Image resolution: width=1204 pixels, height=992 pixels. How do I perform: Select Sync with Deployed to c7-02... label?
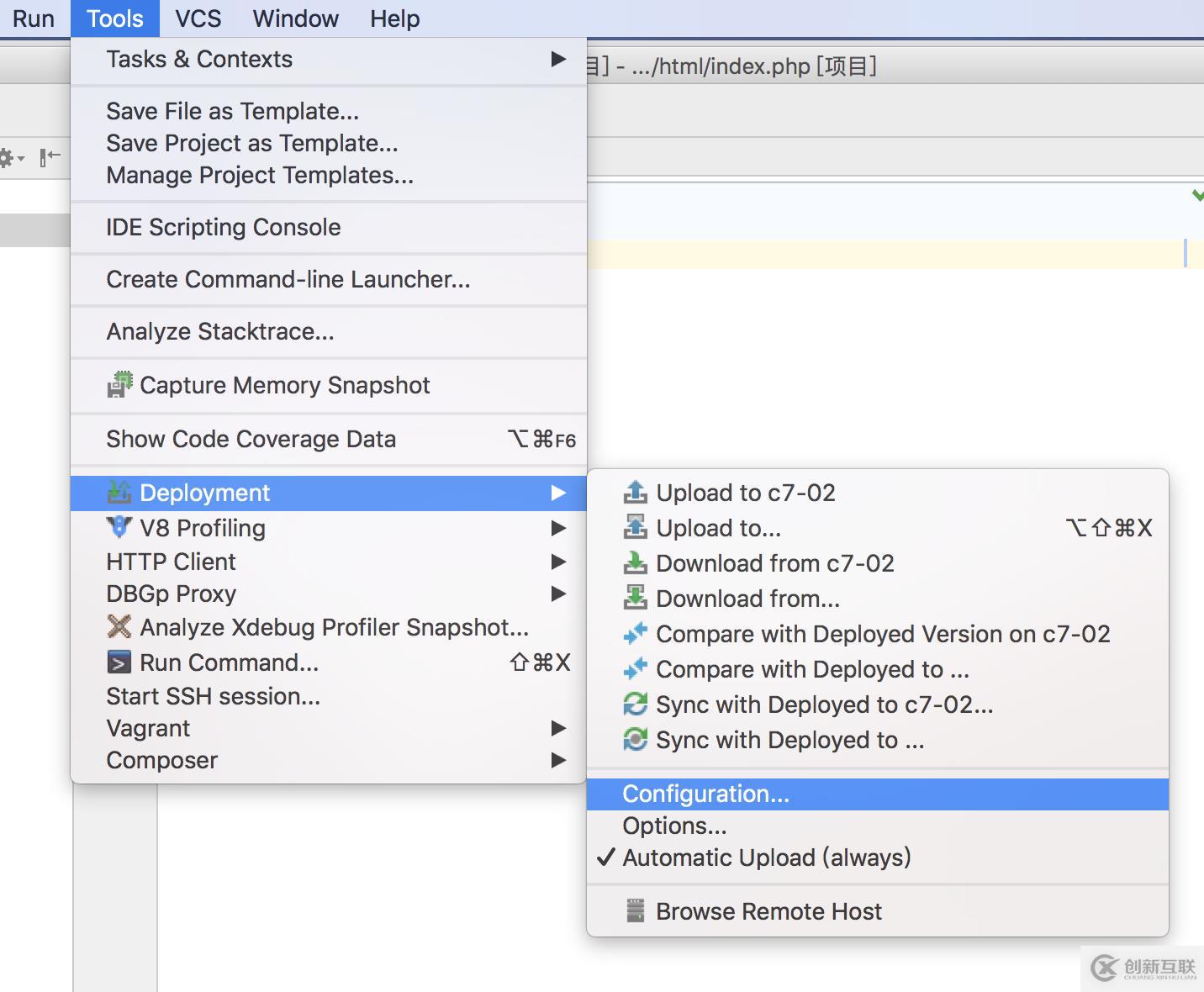(x=825, y=704)
